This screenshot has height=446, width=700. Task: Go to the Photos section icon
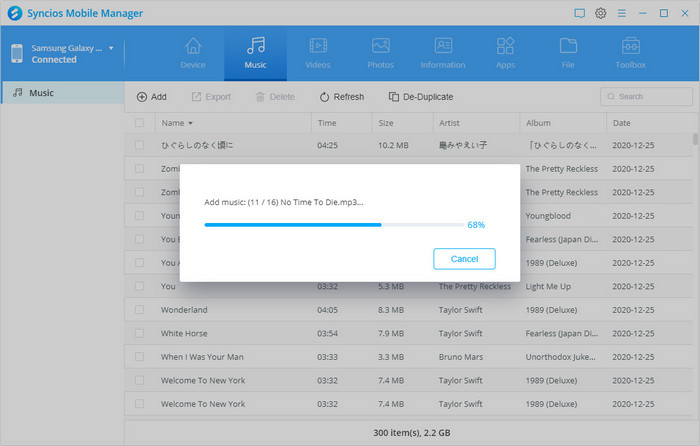(x=380, y=46)
